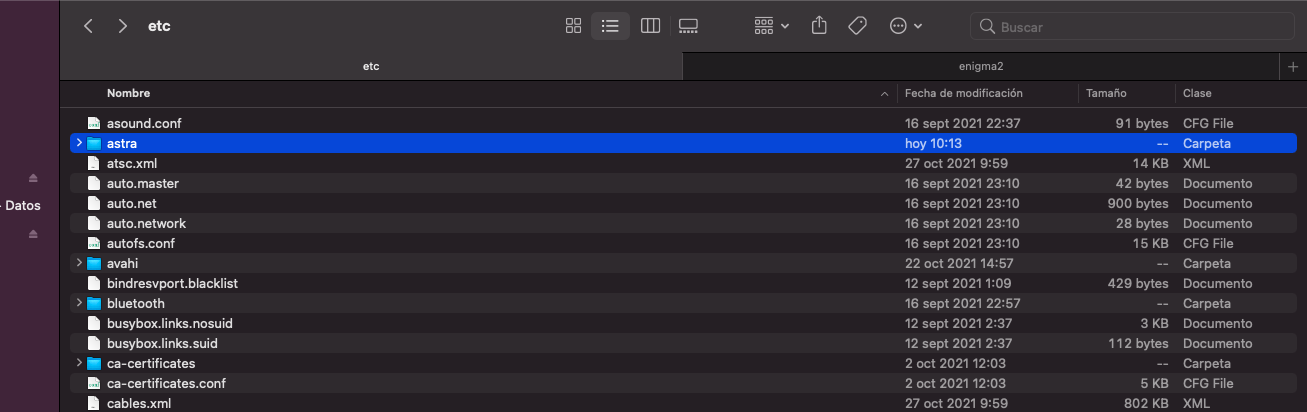Image resolution: width=1307 pixels, height=412 pixels.
Task: Expand the ca-certificates folder
Action: coord(79,363)
